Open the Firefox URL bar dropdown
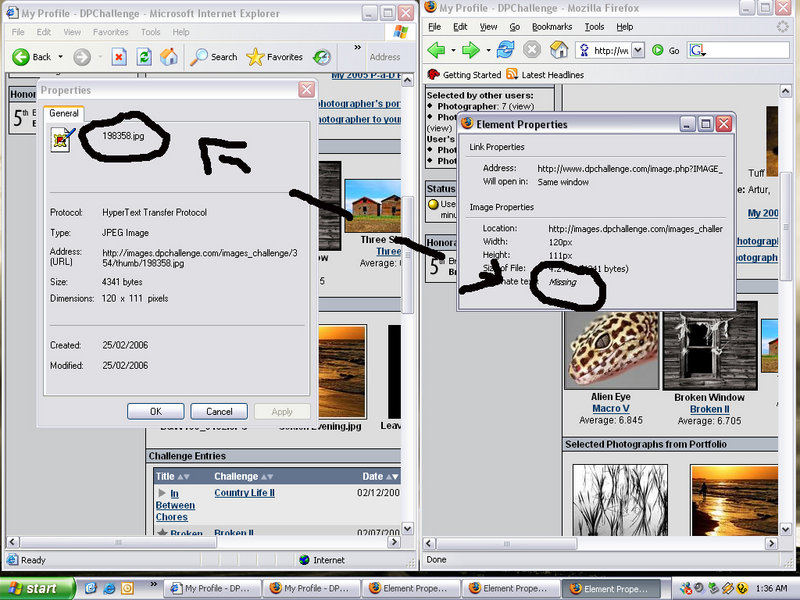Image resolution: width=800 pixels, height=600 pixels. coord(638,50)
